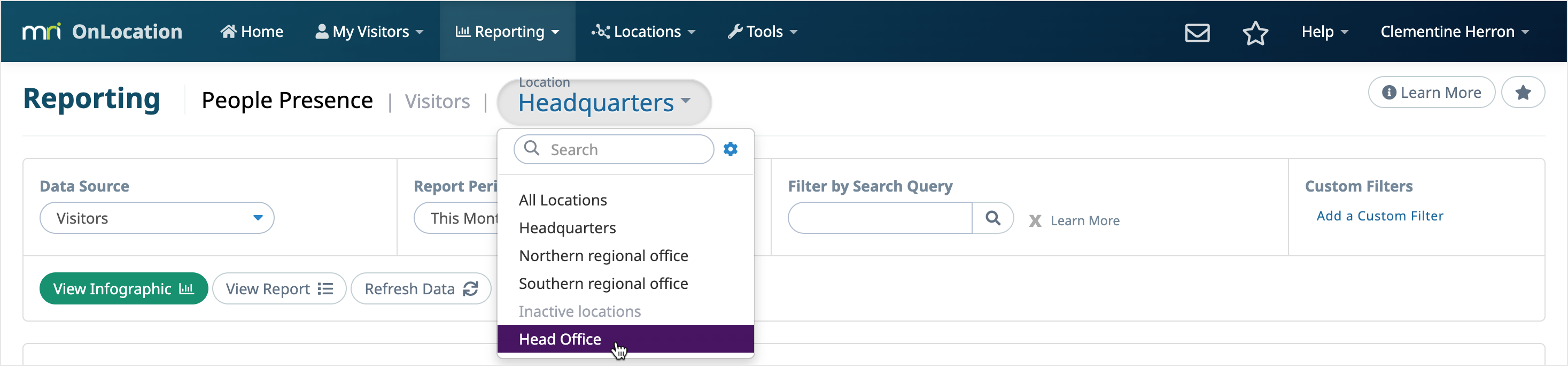Screen dimensions: 1568x366
Task: Click the gear settings icon beside Search
Action: (x=730, y=149)
